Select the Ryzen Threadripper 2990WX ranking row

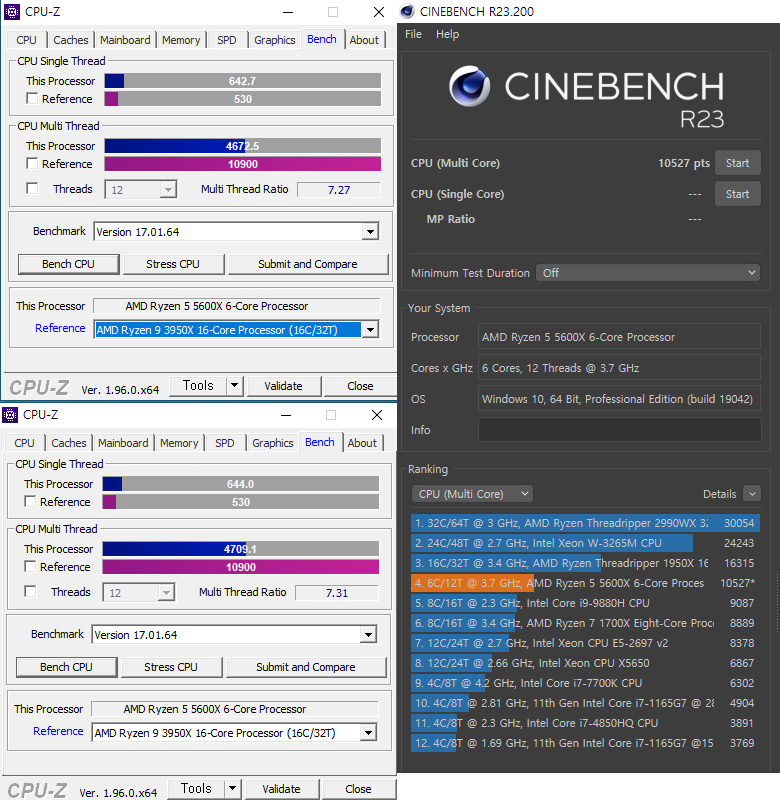pyautogui.click(x=585, y=523)
